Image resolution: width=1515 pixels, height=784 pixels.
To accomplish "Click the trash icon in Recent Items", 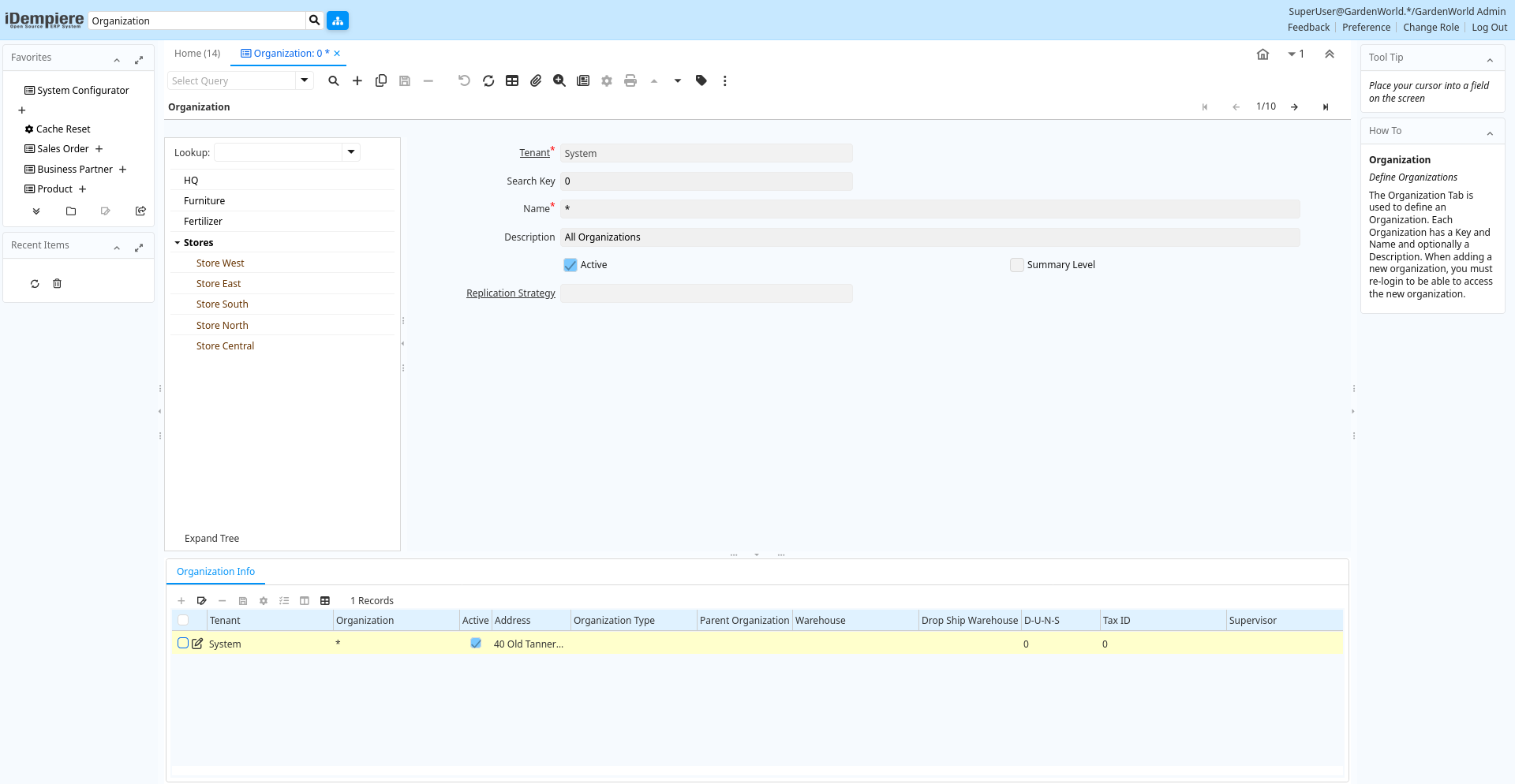I will (57, 284).
